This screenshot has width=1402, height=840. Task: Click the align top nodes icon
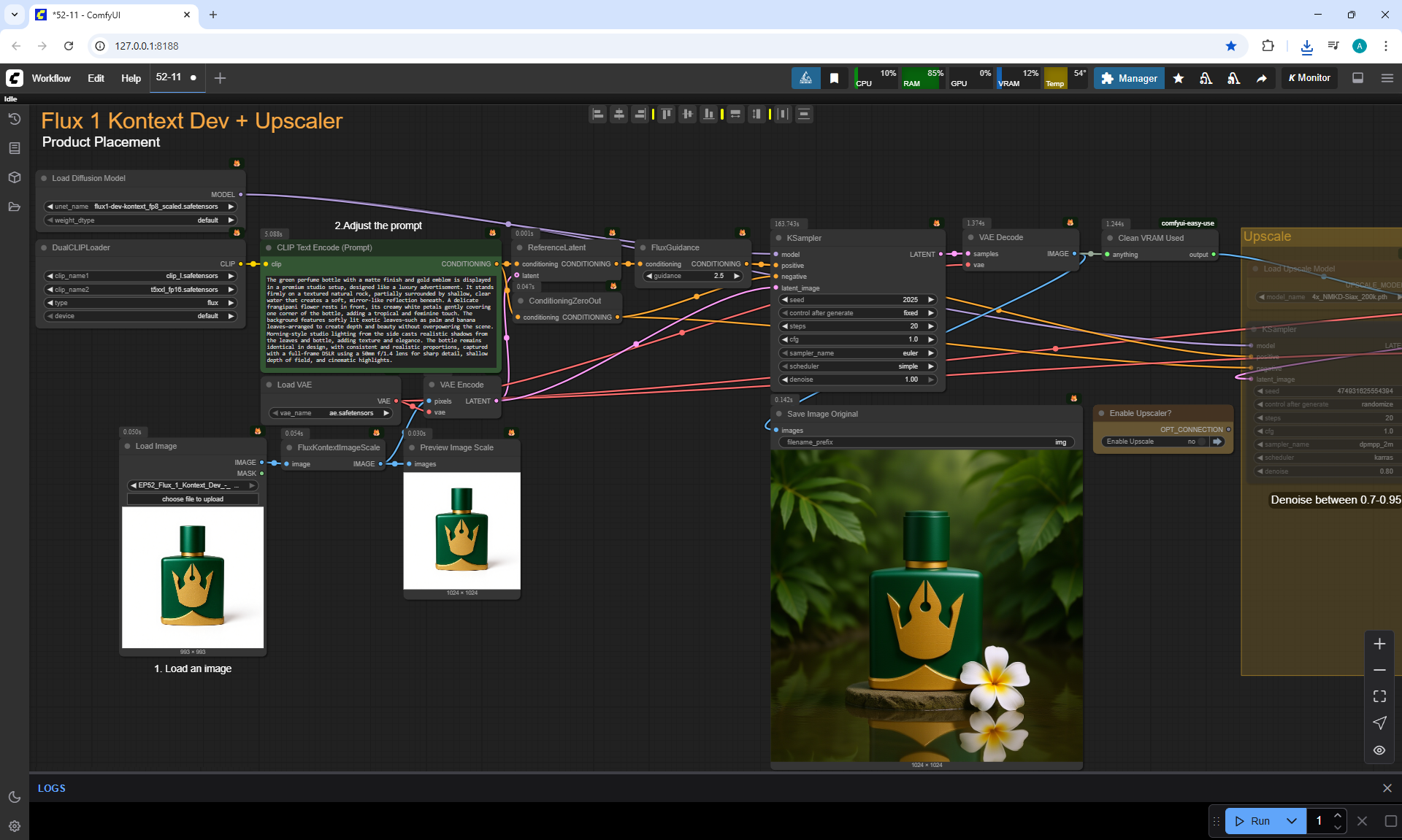pos(666,114)
